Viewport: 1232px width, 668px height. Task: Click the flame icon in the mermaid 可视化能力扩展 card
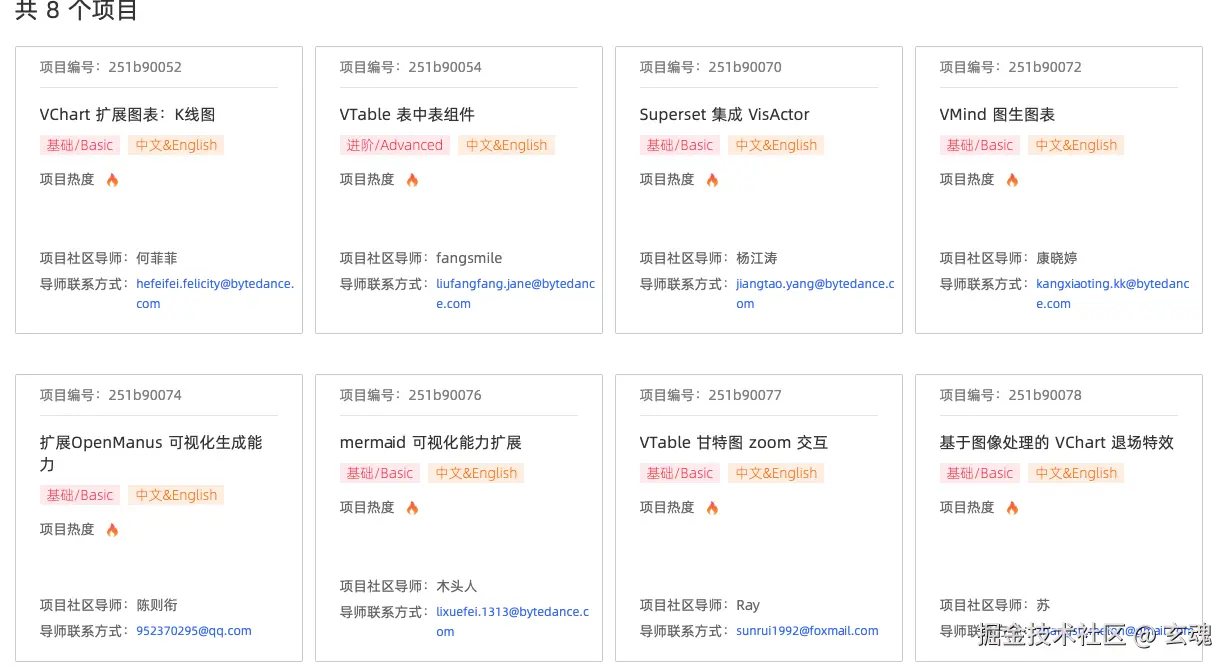412,508
